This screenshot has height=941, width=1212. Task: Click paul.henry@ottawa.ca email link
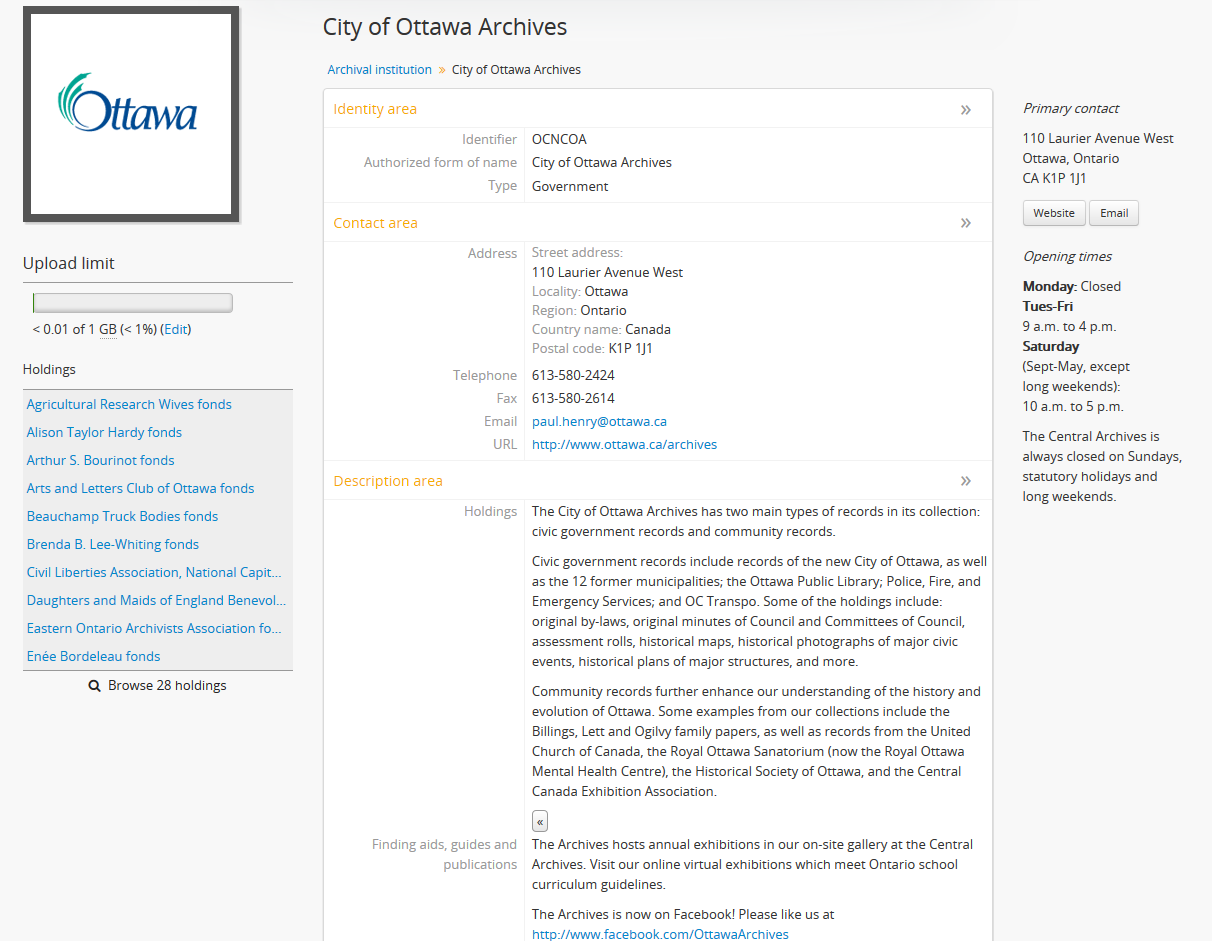click(599, 422)
